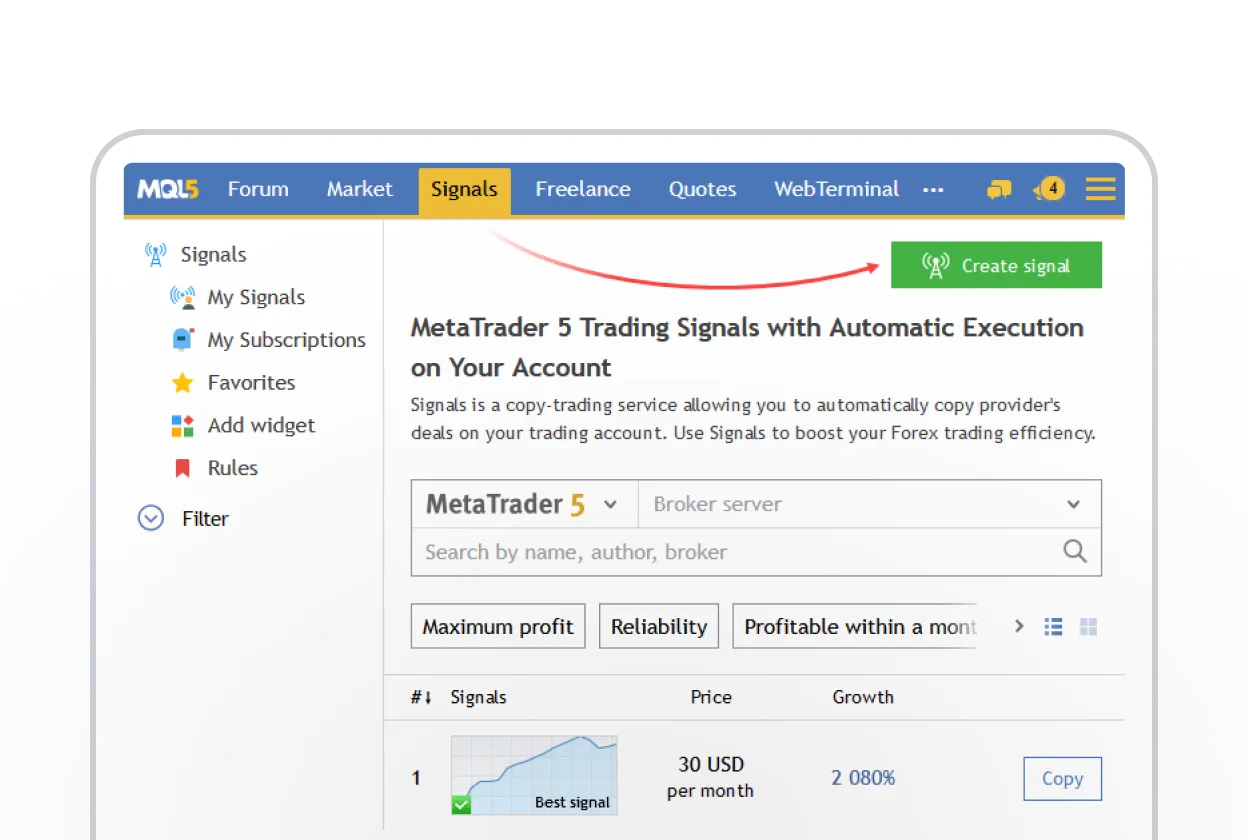This screenshot has height=840, width=1248.
Task: Open My Signals
Action: [256, 297]
